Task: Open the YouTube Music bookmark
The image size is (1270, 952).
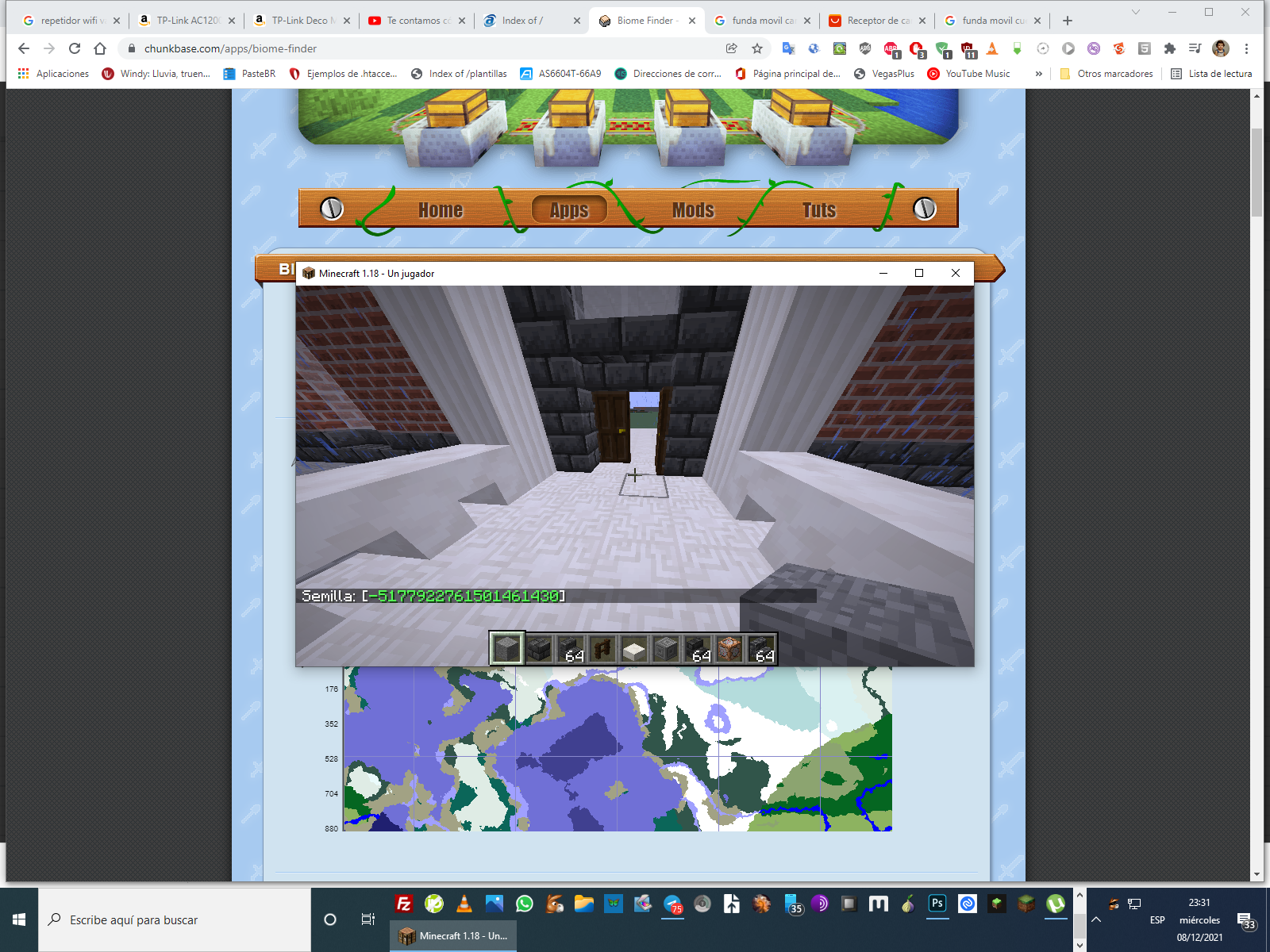Action: [x=969, y=74]
